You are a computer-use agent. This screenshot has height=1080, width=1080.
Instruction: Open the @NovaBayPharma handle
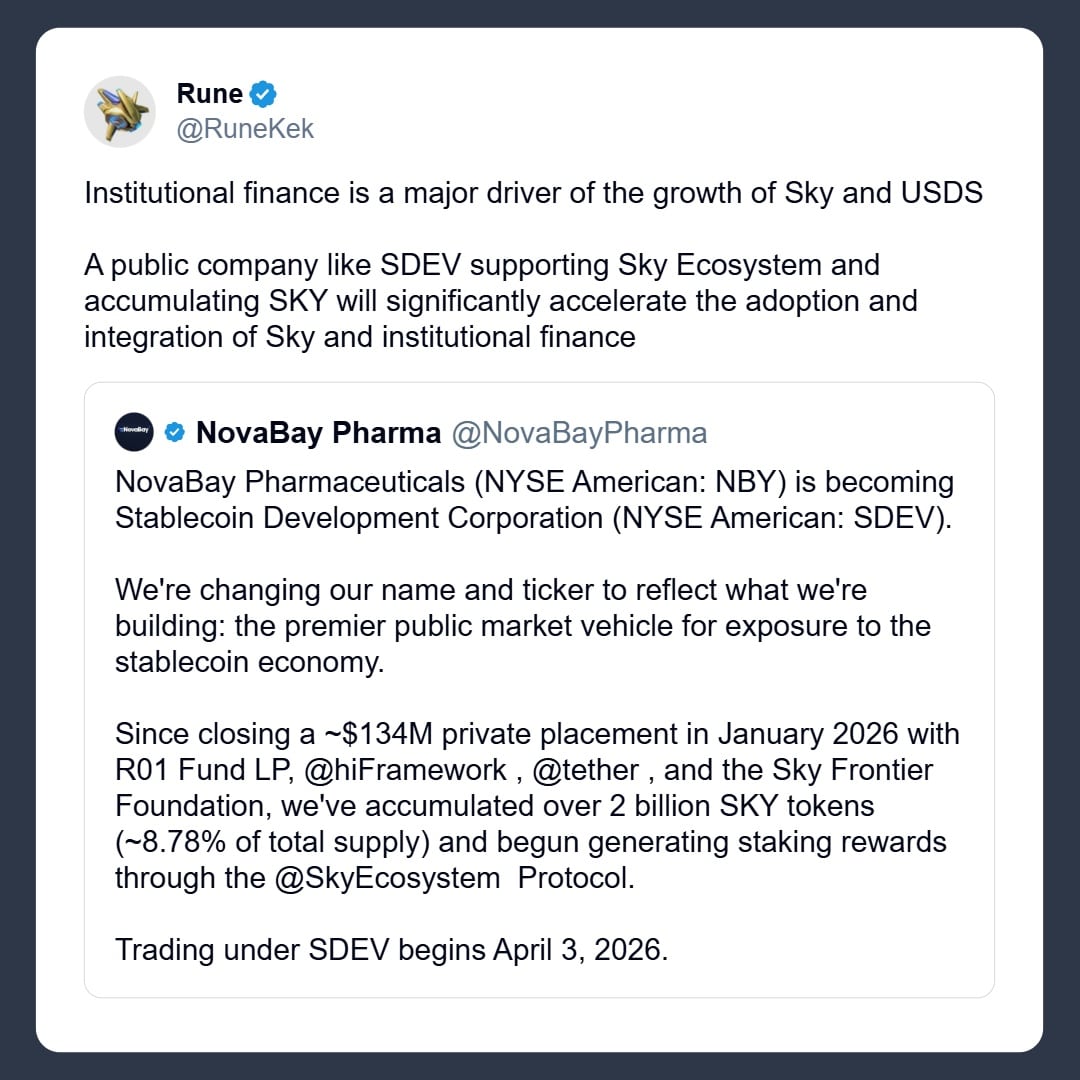click(579, 433)
